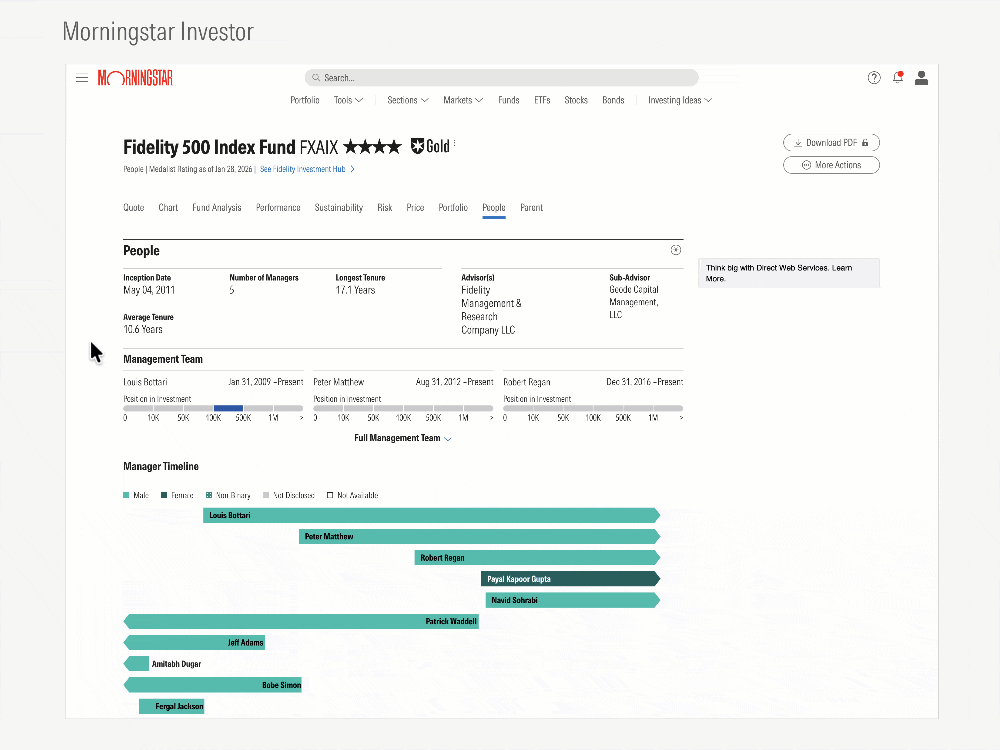Viewport: 1000px width, 750px height.
Task: Click the magnifier icon in search bar
Action: tap(316, 78)
